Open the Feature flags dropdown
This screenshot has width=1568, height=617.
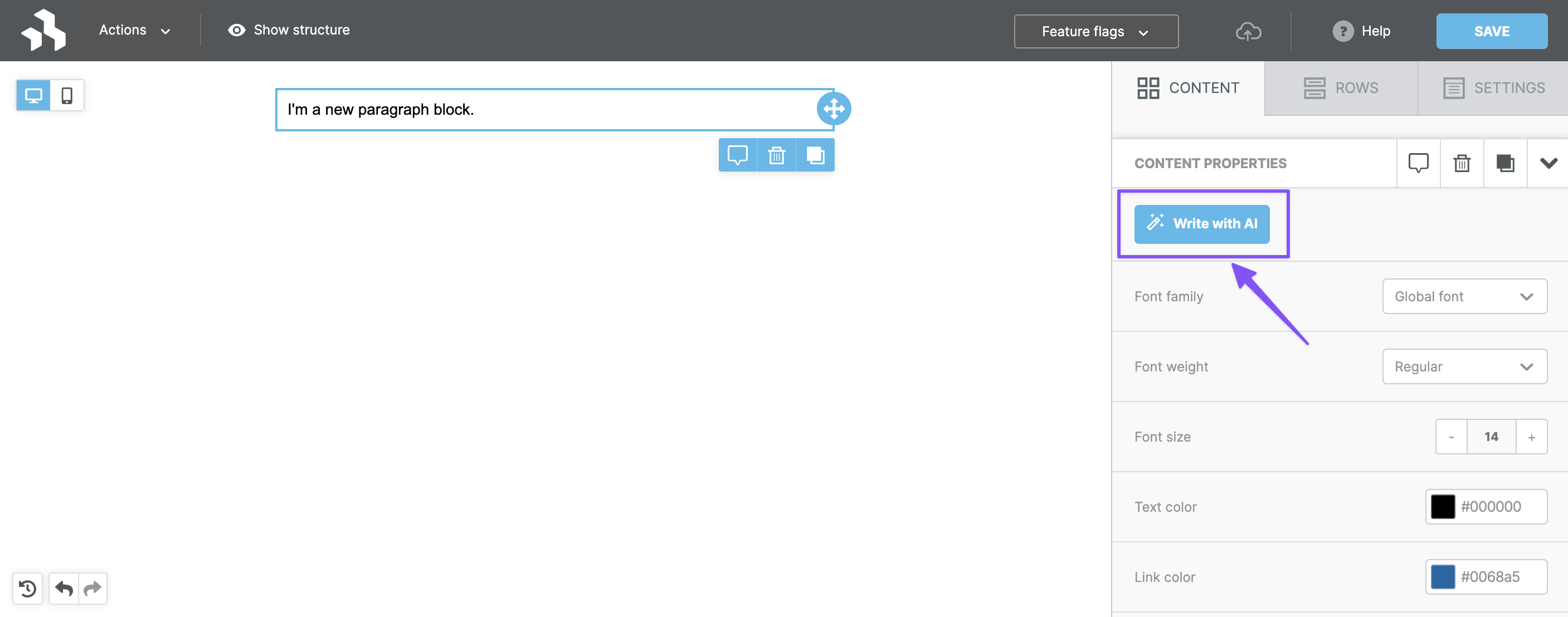click(x=1095, y=31)
